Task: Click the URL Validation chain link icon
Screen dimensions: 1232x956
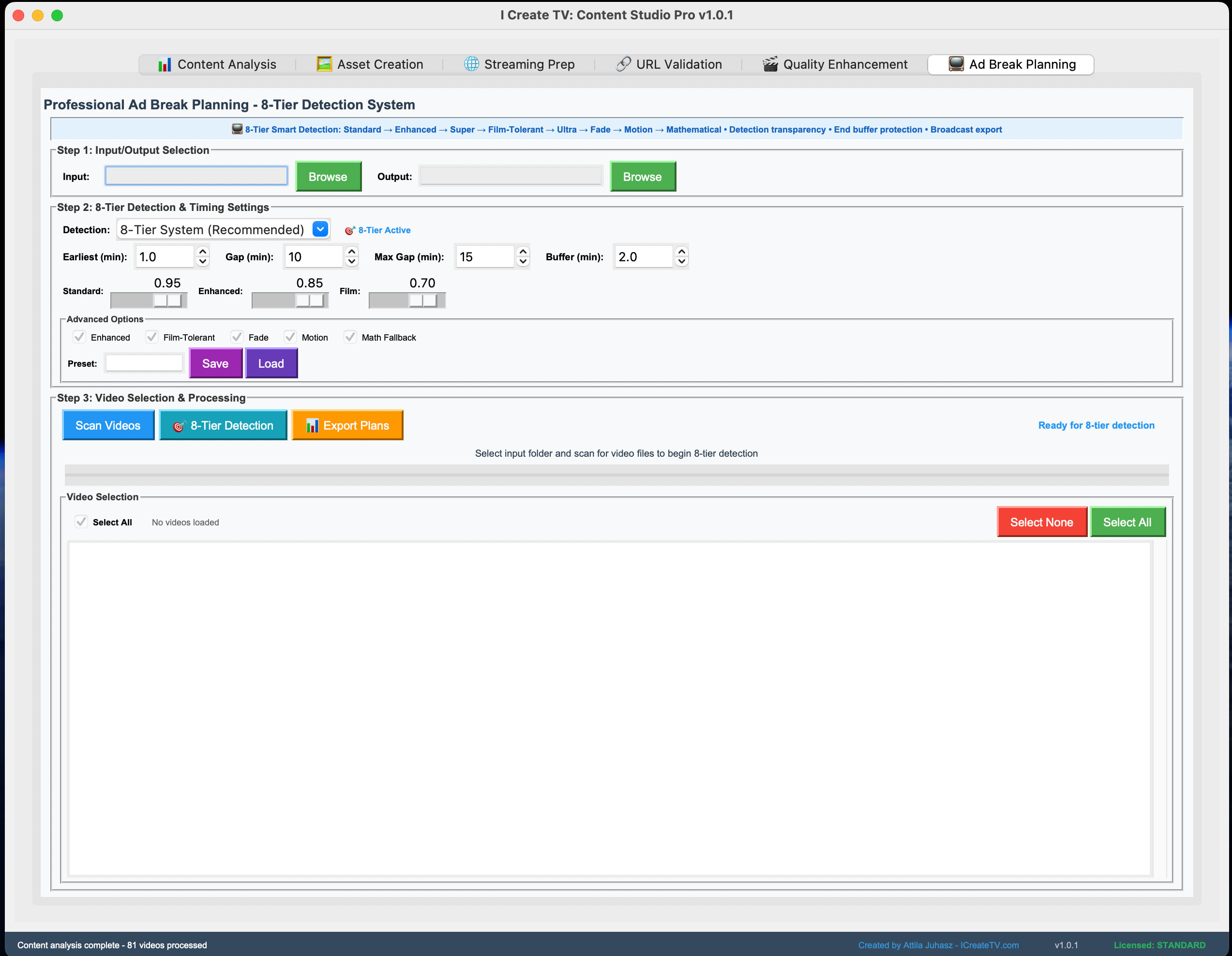Action: (623, 64)
